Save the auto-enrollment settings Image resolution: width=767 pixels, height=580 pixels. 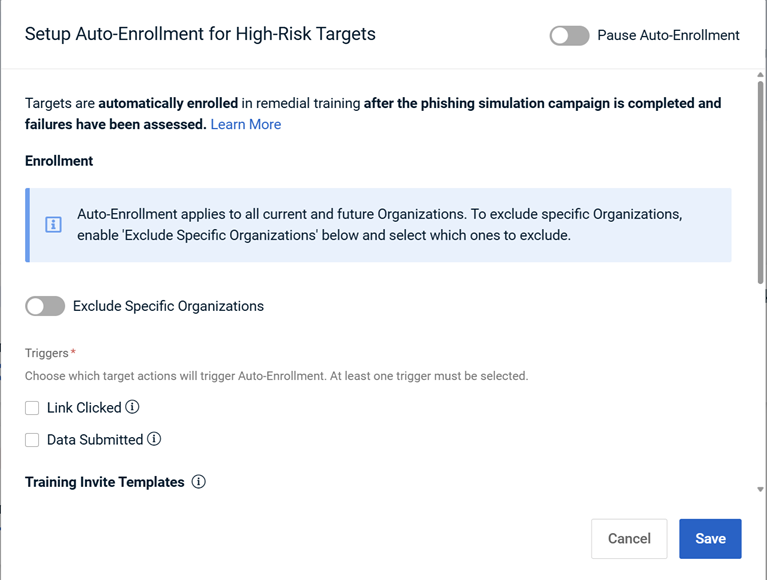pyautogui.click(x=710, y=538)
